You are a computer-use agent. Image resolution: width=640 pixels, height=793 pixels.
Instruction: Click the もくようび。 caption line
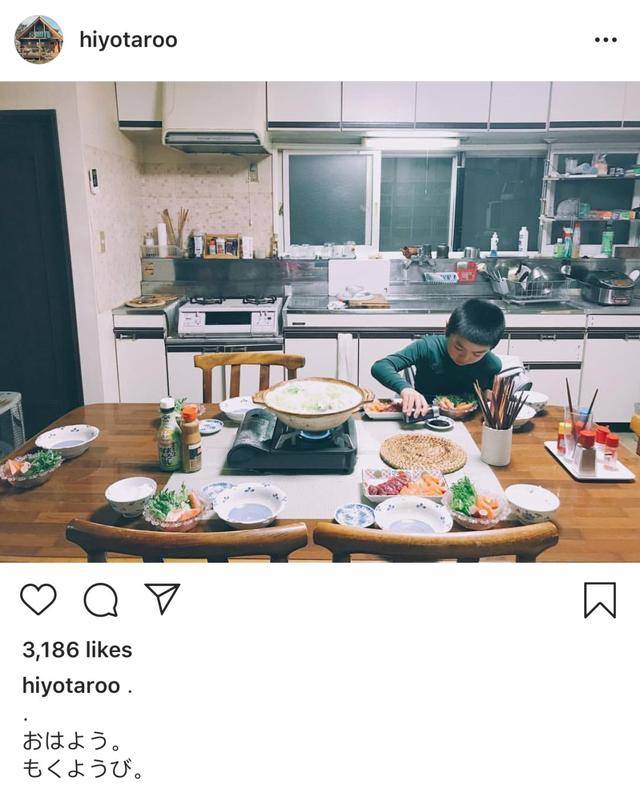(x=83, y=769)
